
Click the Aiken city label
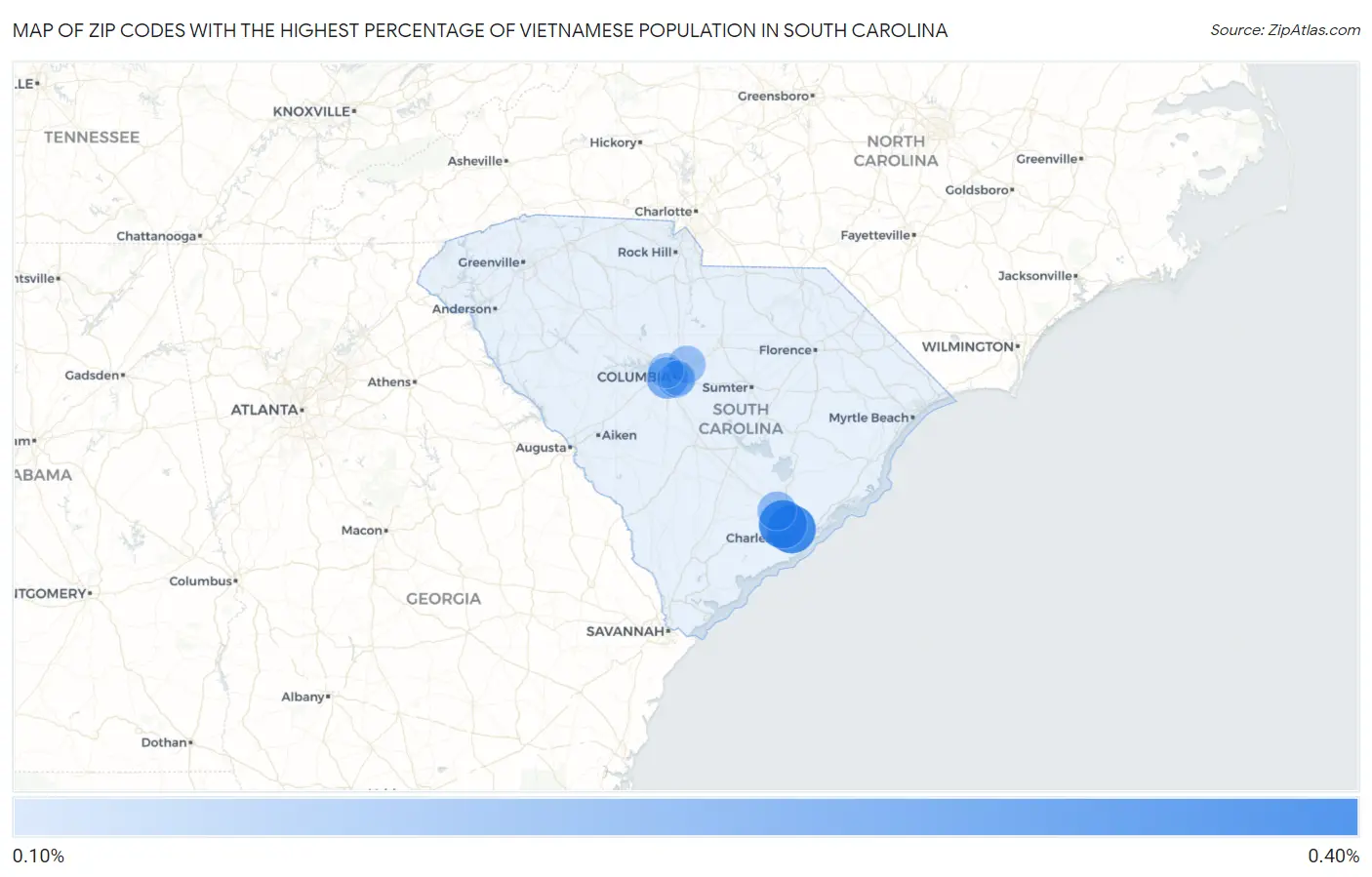[x=619, y=435]
